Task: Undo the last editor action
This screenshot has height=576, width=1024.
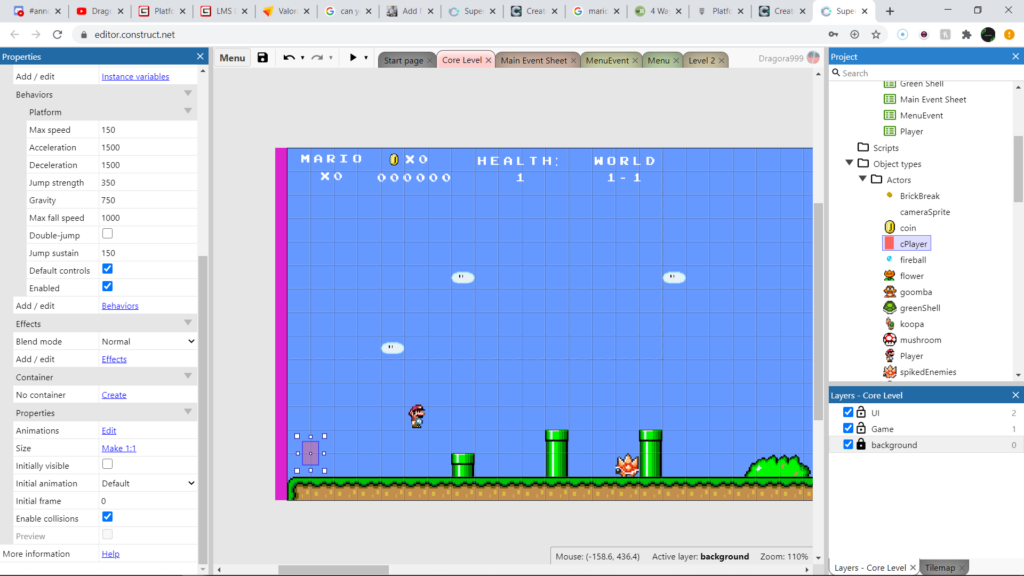Action: [x=289, y=57]
